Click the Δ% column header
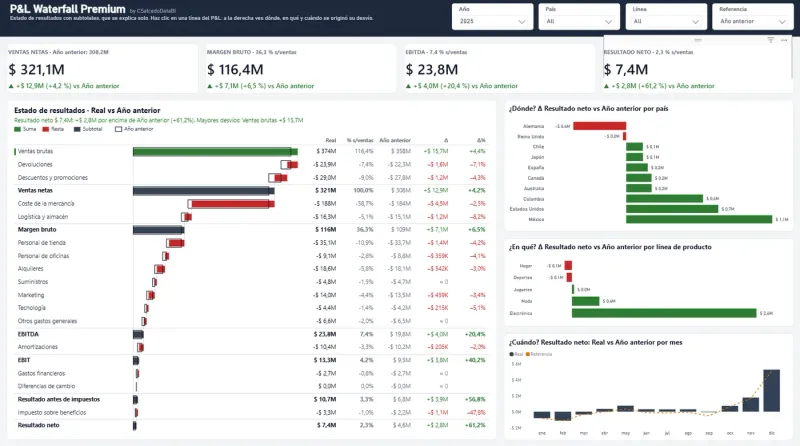Viewport: 800px width, 446px height. (x=481, y=140)
